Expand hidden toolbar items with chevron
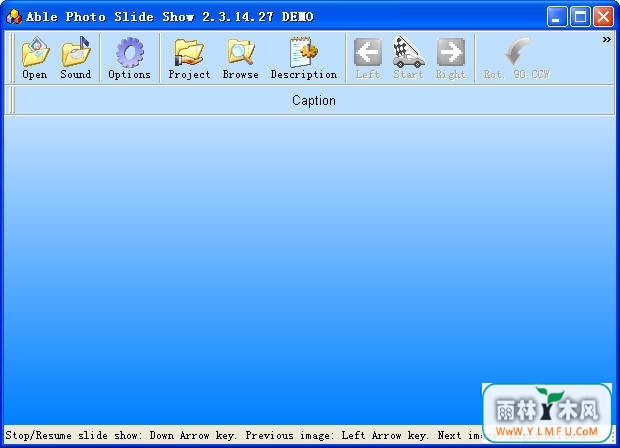The height and width of the screenshot is (448, 620). (x=607, y=40)
